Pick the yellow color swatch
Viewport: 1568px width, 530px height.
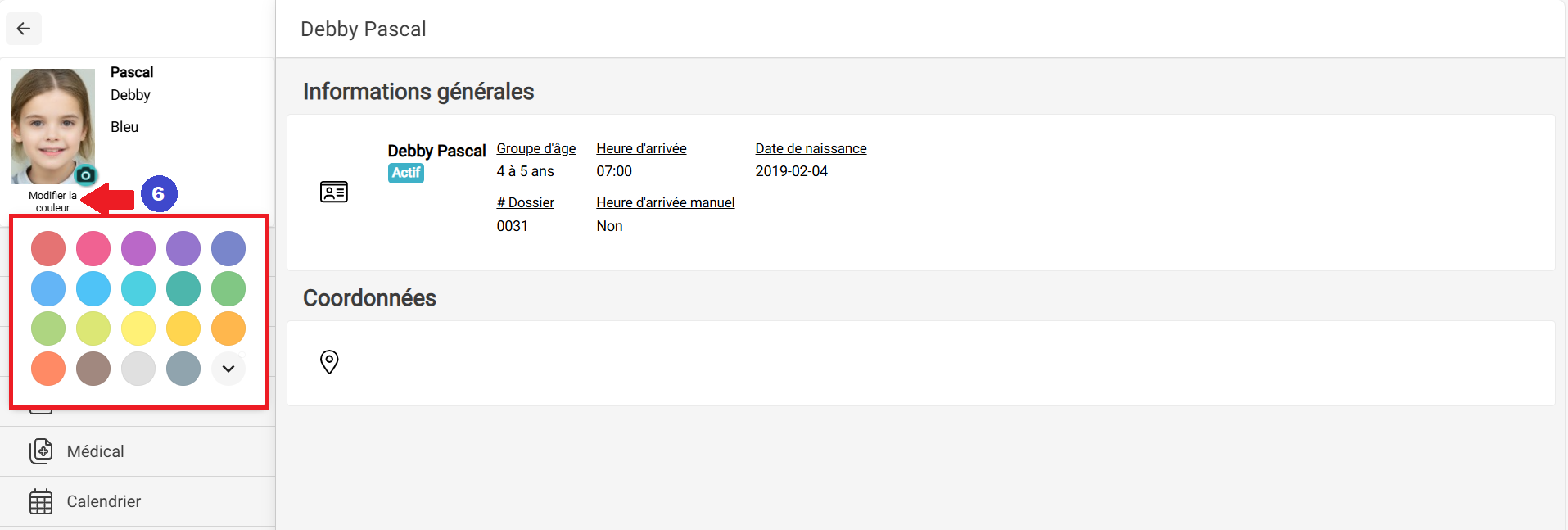click(x=138, y=328)
